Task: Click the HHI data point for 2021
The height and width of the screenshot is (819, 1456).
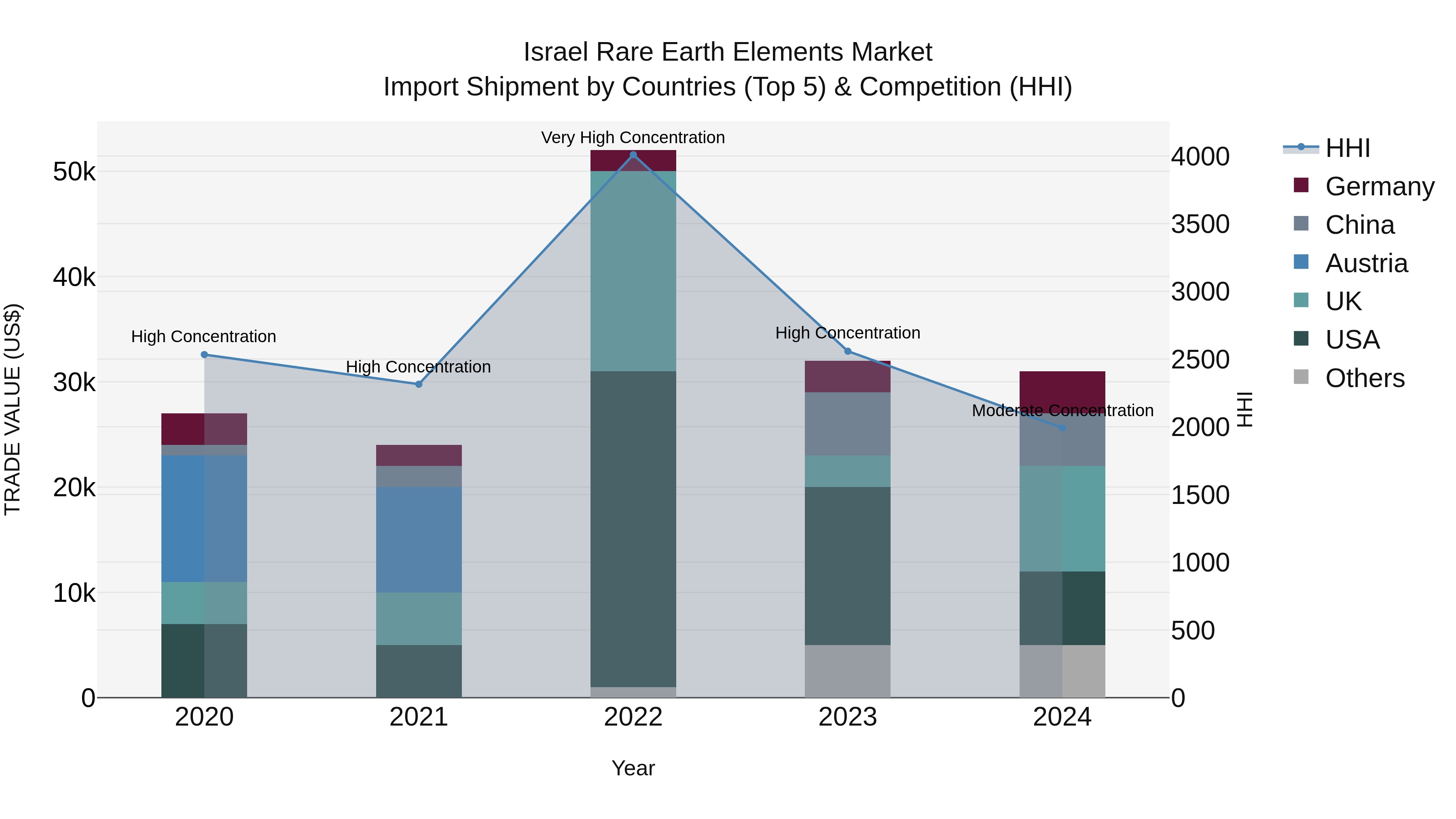Action: point(419,384)
